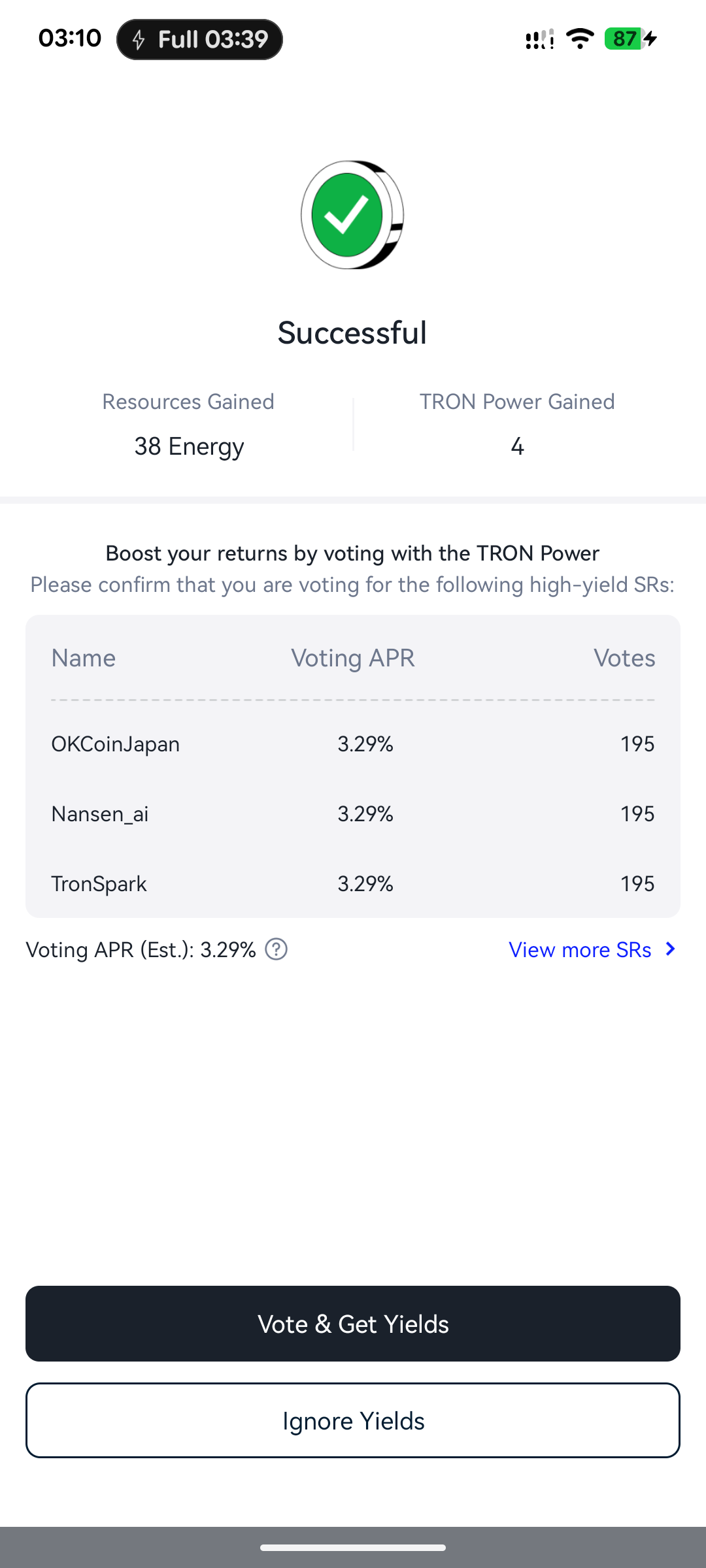Tap the Votes column header
Viewport: 706px width, 1568px height.
pyautogui.click(x=624, y=658)
